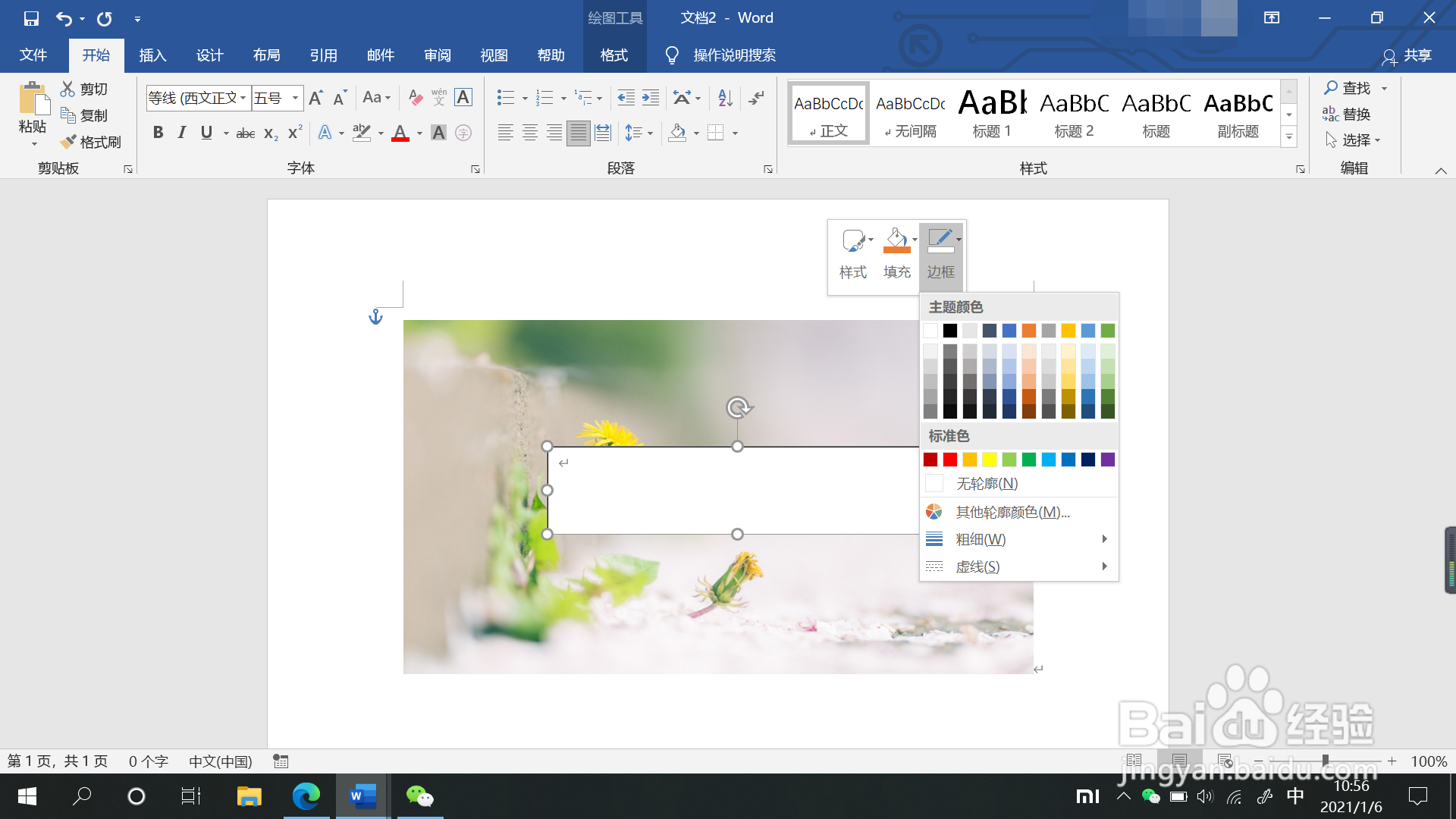Open the font size dropdown

coord(295,98)
